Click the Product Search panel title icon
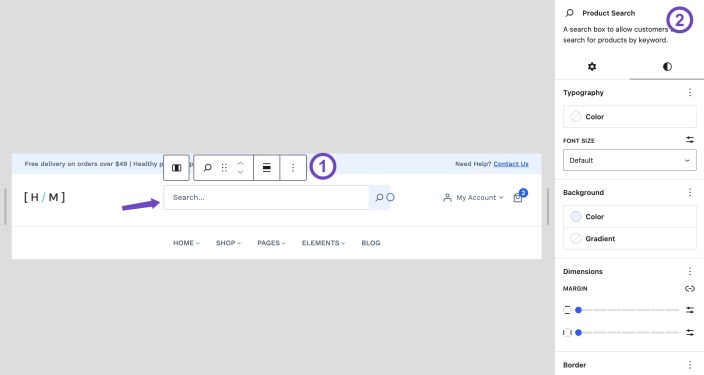This screenshot has height=375, width=704. (x=569, y=13)
